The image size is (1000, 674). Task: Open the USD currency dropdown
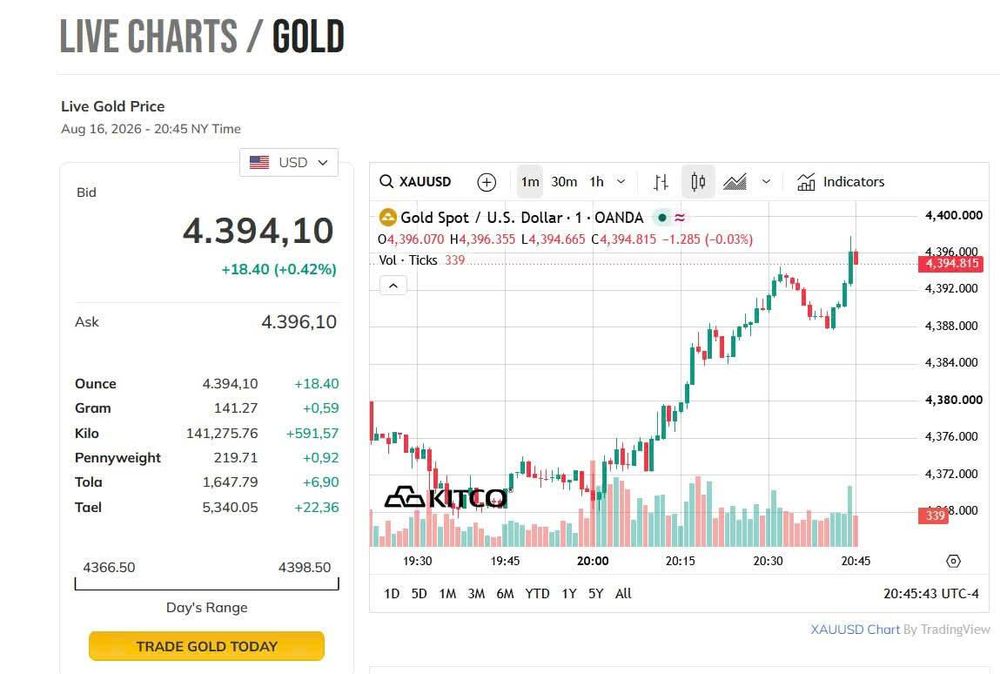coord(289,163)
